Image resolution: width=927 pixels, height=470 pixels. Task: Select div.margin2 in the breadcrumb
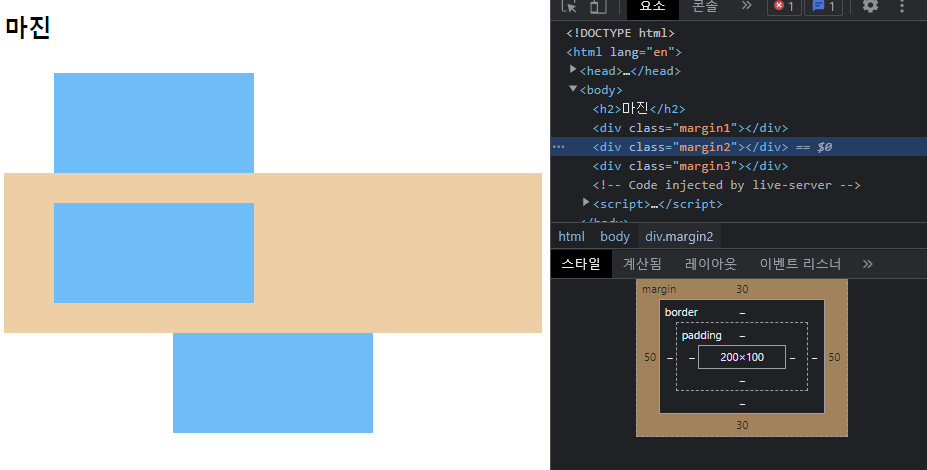pos(679,236)
